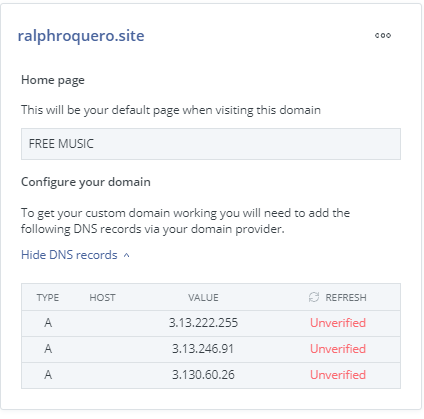Image resolution: width=424 pixels, height=419 pixels.
Task: Click the TYPE column header
Action: point(48,297)
